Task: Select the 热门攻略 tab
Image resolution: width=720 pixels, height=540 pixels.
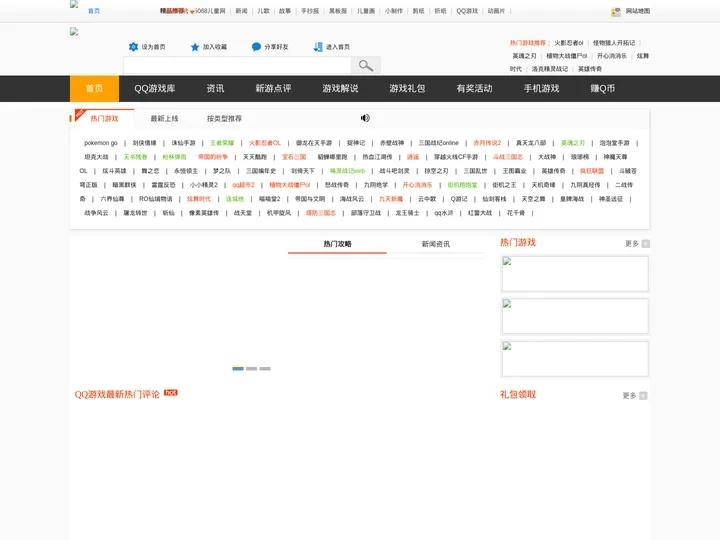Action: point(338,244)
